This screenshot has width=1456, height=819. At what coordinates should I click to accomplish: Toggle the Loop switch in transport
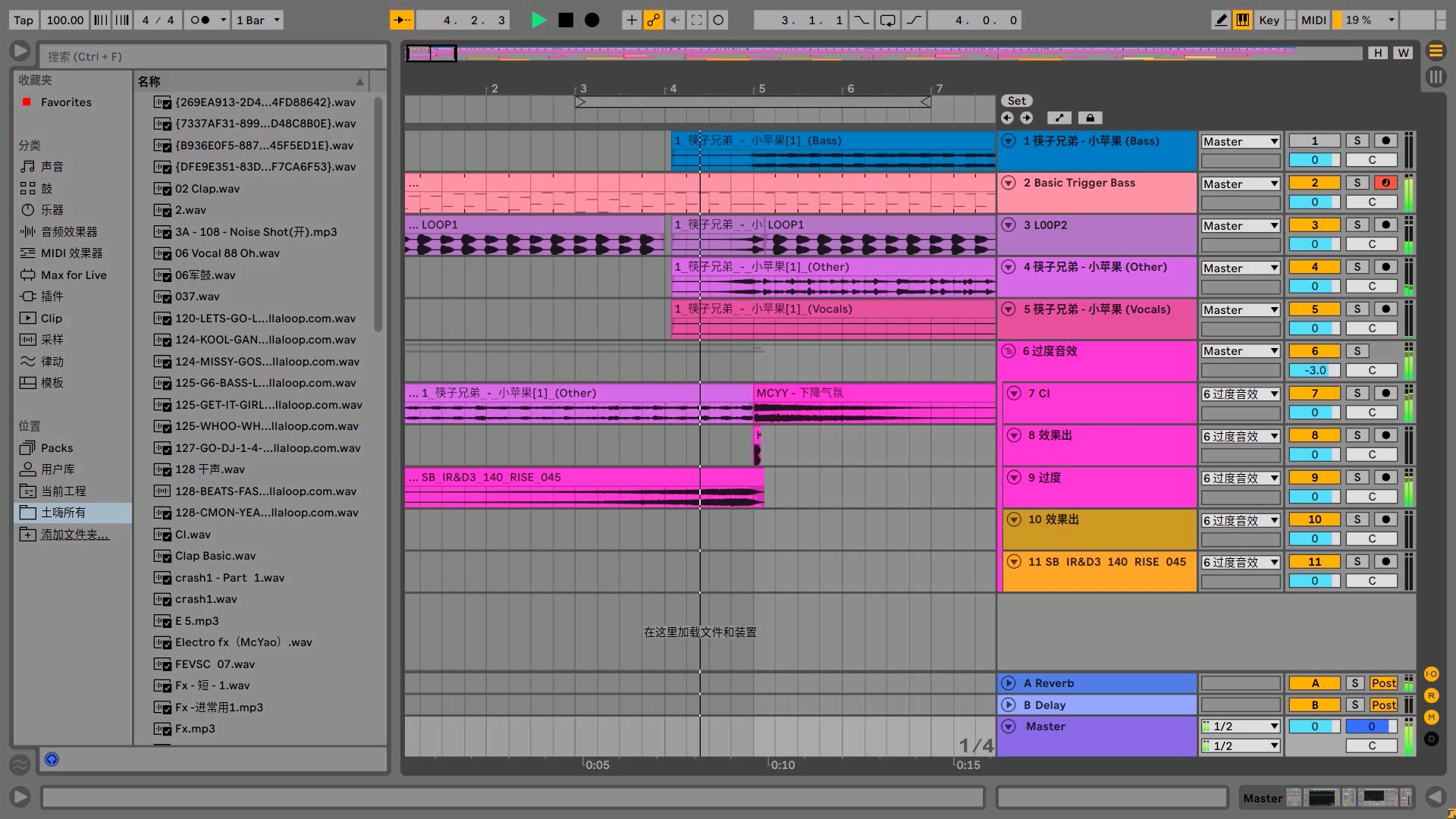[x=887, y=20]
